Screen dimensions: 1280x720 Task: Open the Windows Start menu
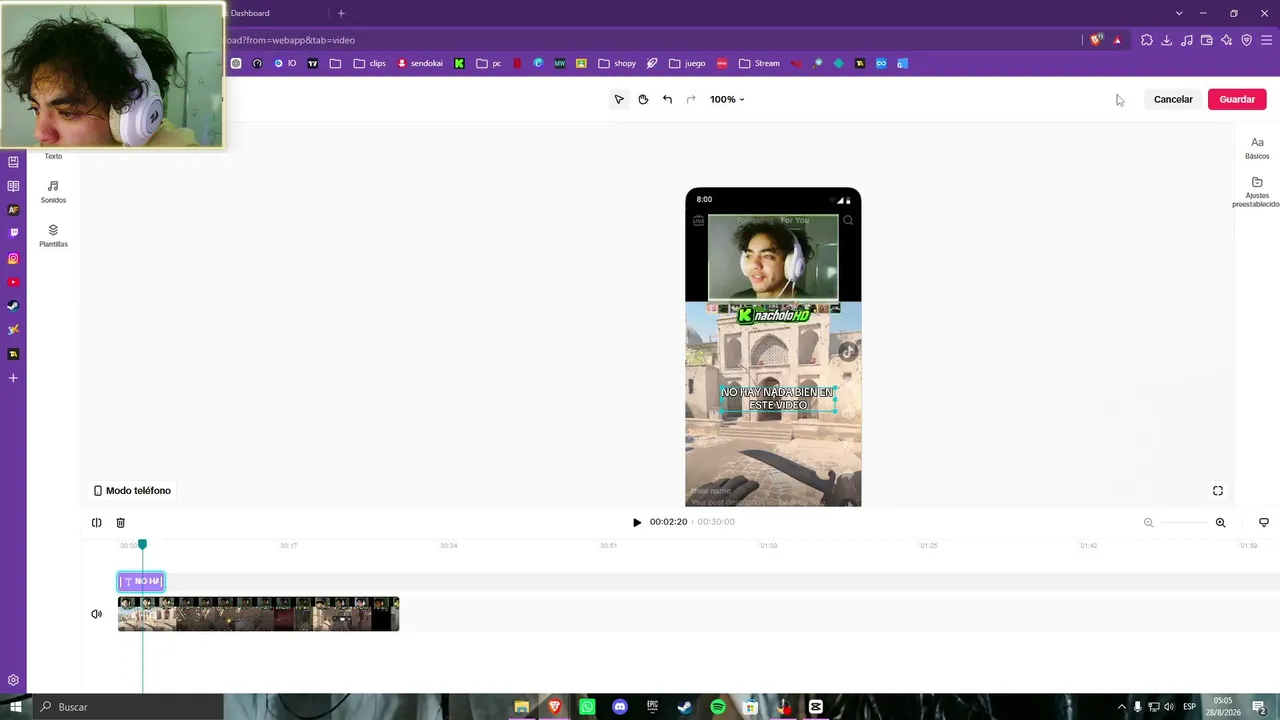pyautogui.click(x=16, y=707)
